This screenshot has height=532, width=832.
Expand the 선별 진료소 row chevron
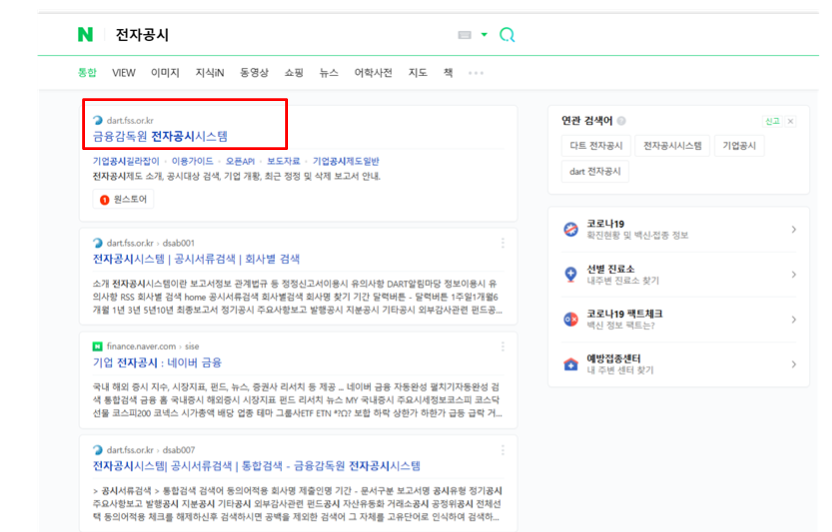click(x=794, y=274)
